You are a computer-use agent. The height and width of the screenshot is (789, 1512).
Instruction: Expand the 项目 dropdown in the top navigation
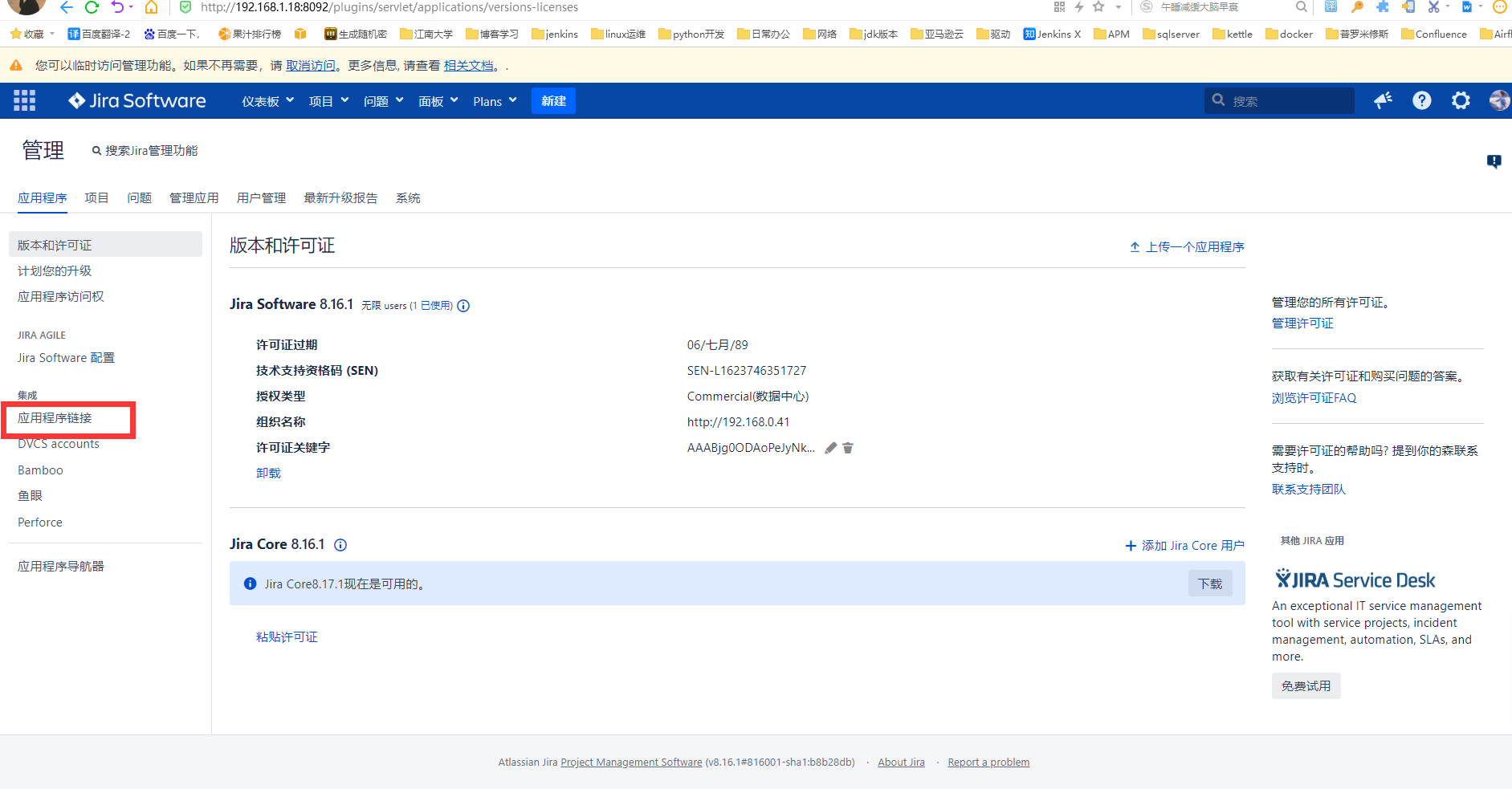328,101
